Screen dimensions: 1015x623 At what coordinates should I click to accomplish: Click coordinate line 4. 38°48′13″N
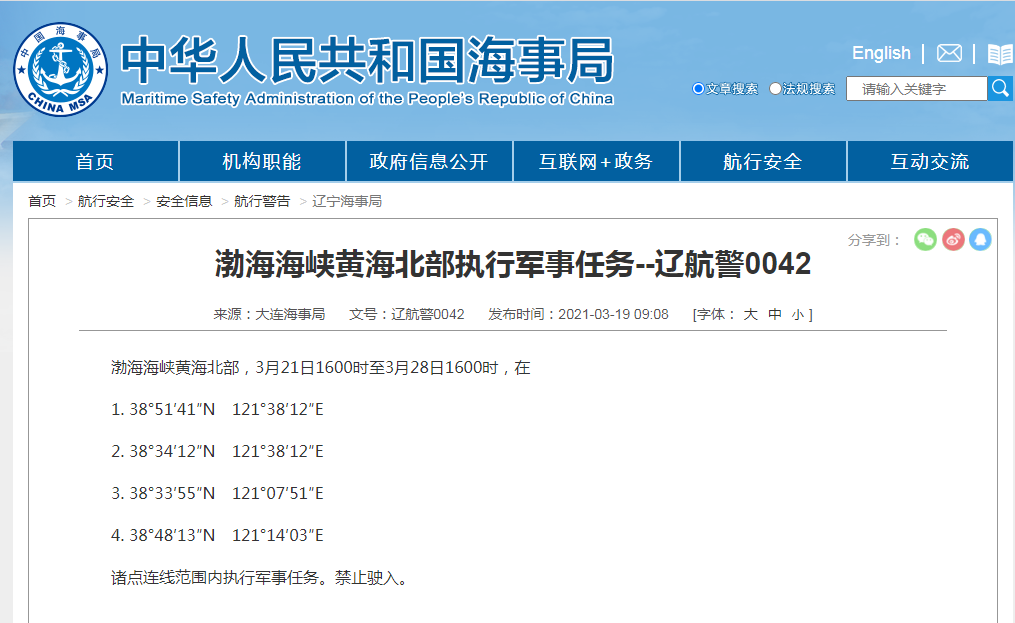(217, 536)
